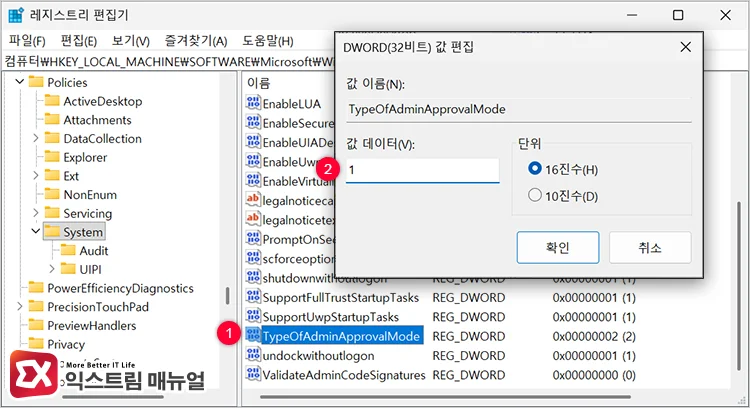Open the 즐겨찾기(A) menu
The width and height of the screenshot is (750, 408).
pos(196,41)
